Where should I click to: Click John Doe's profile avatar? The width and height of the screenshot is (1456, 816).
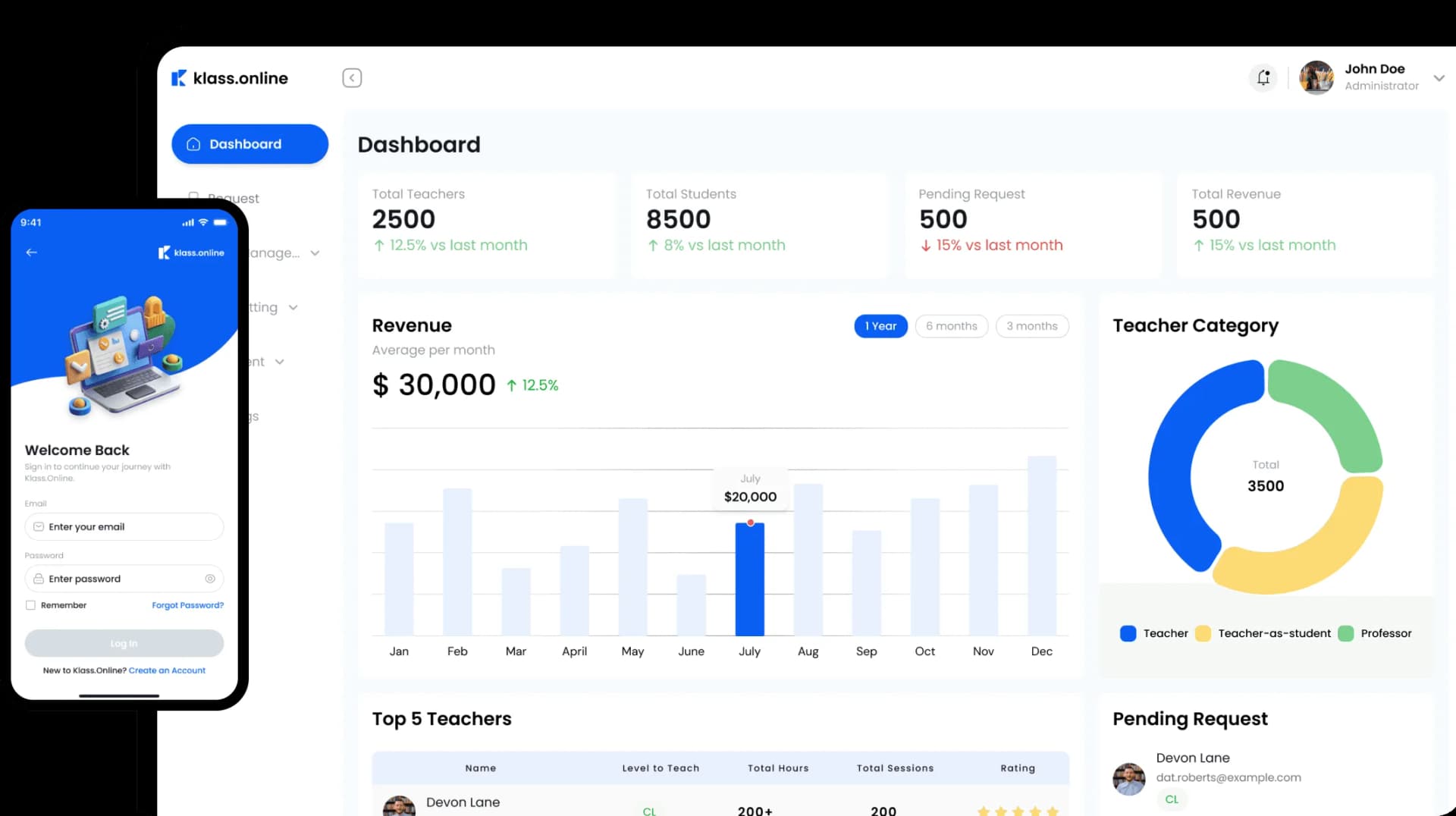[x=1316, y=77]
